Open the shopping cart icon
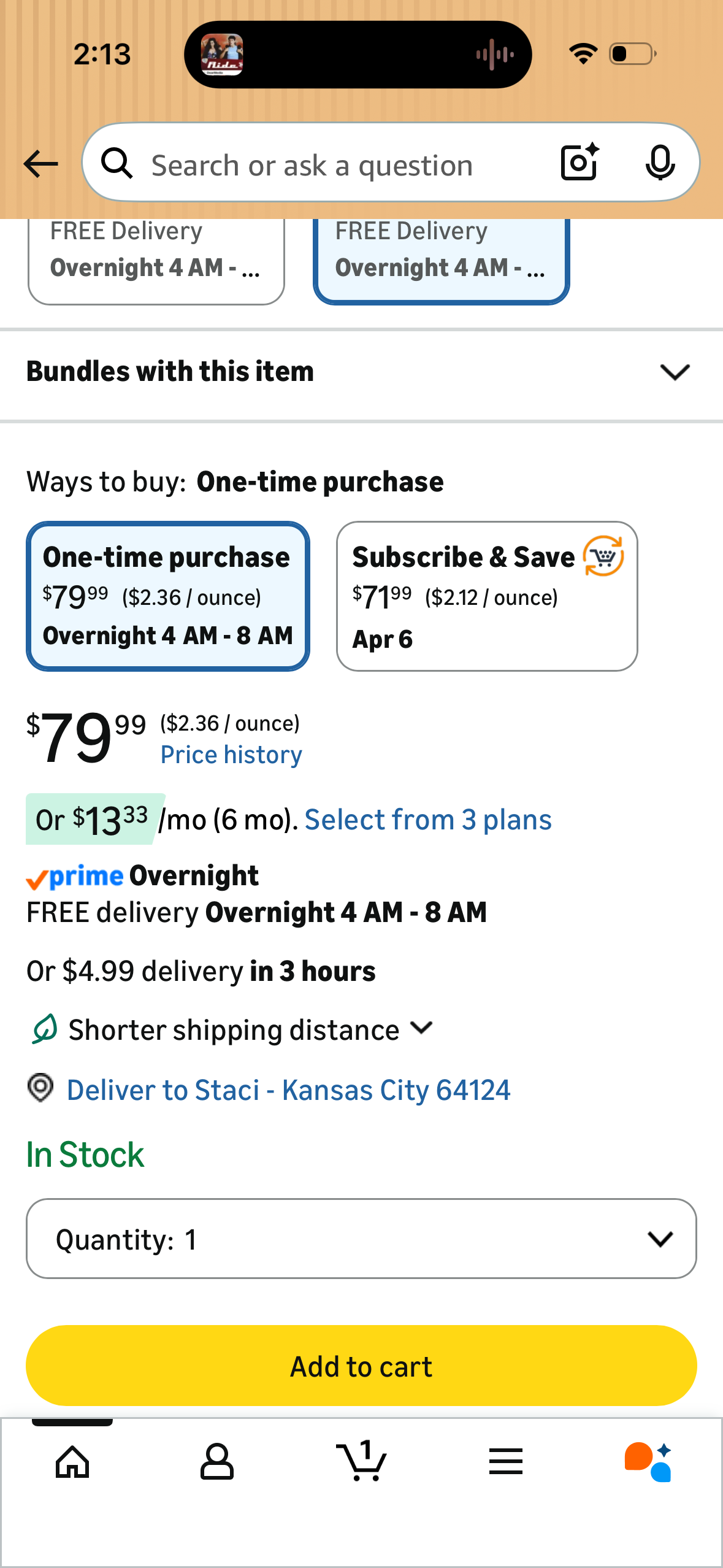This screenshot has width=723, height=1568. [361, 1461]
